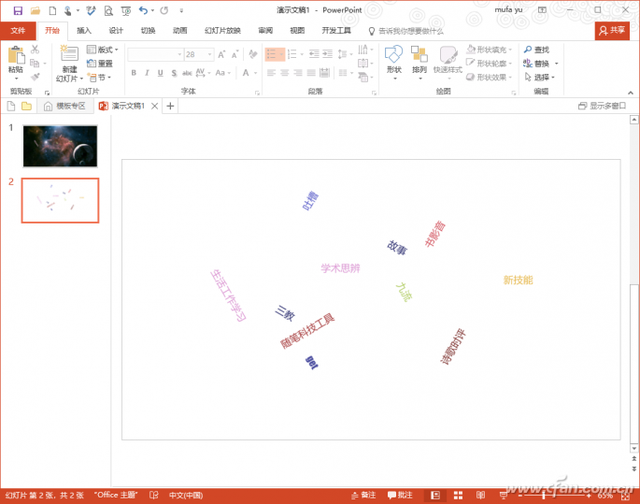Switch to Reading view icon
Screen dimensions: 640x504
(x=480, y=495)
